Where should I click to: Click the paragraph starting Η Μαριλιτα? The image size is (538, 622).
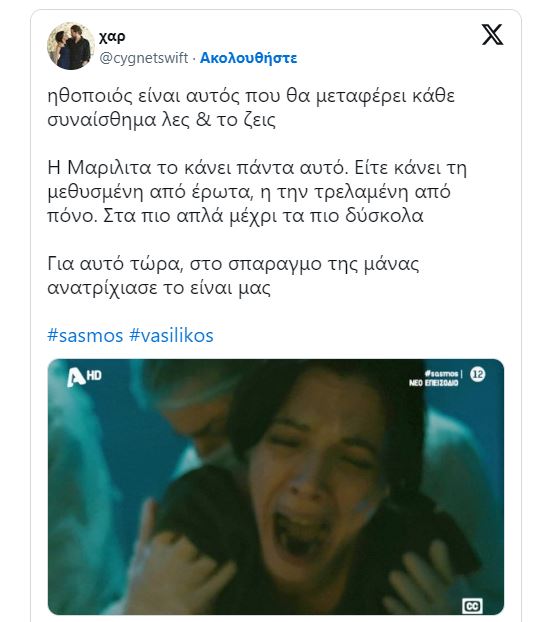[x=257, y=192]
